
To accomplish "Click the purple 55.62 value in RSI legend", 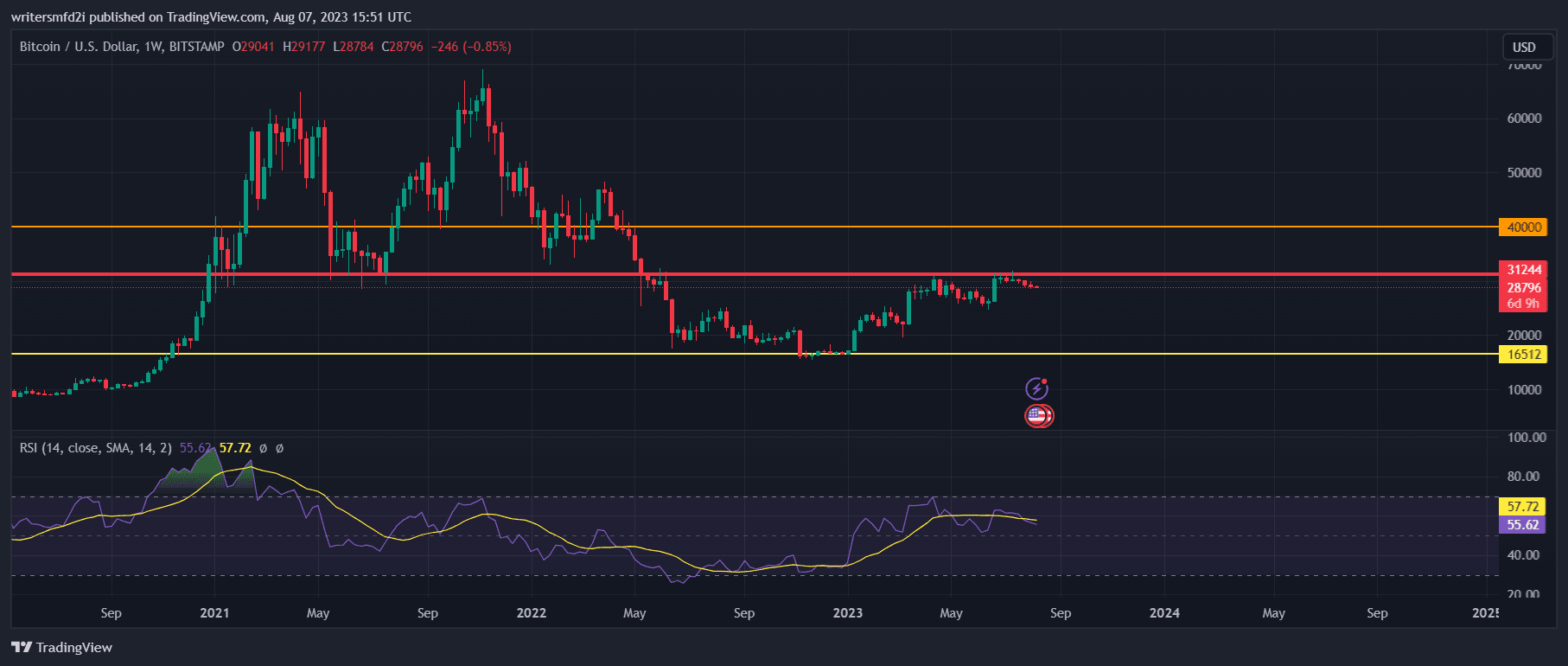I will point(194,448).
